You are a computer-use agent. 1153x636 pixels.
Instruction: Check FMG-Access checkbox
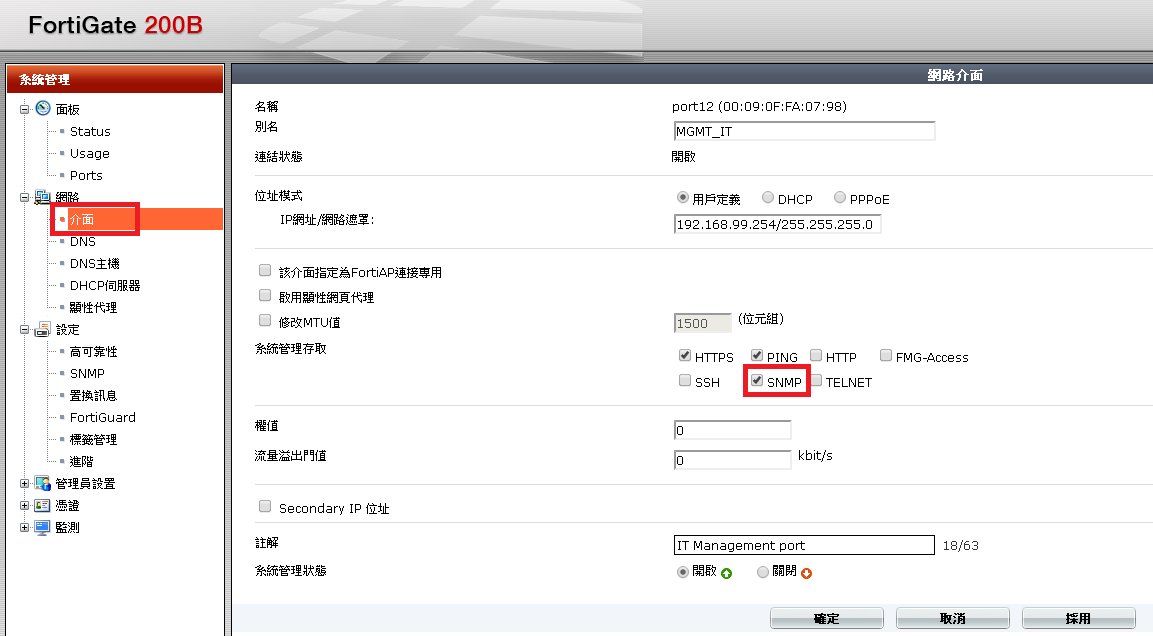point(885,355)
